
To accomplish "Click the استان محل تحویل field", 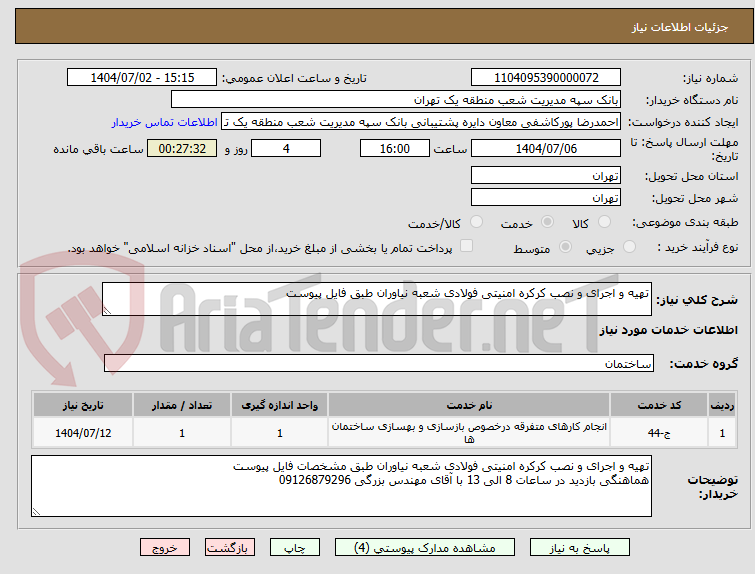I will pos(546,175).
